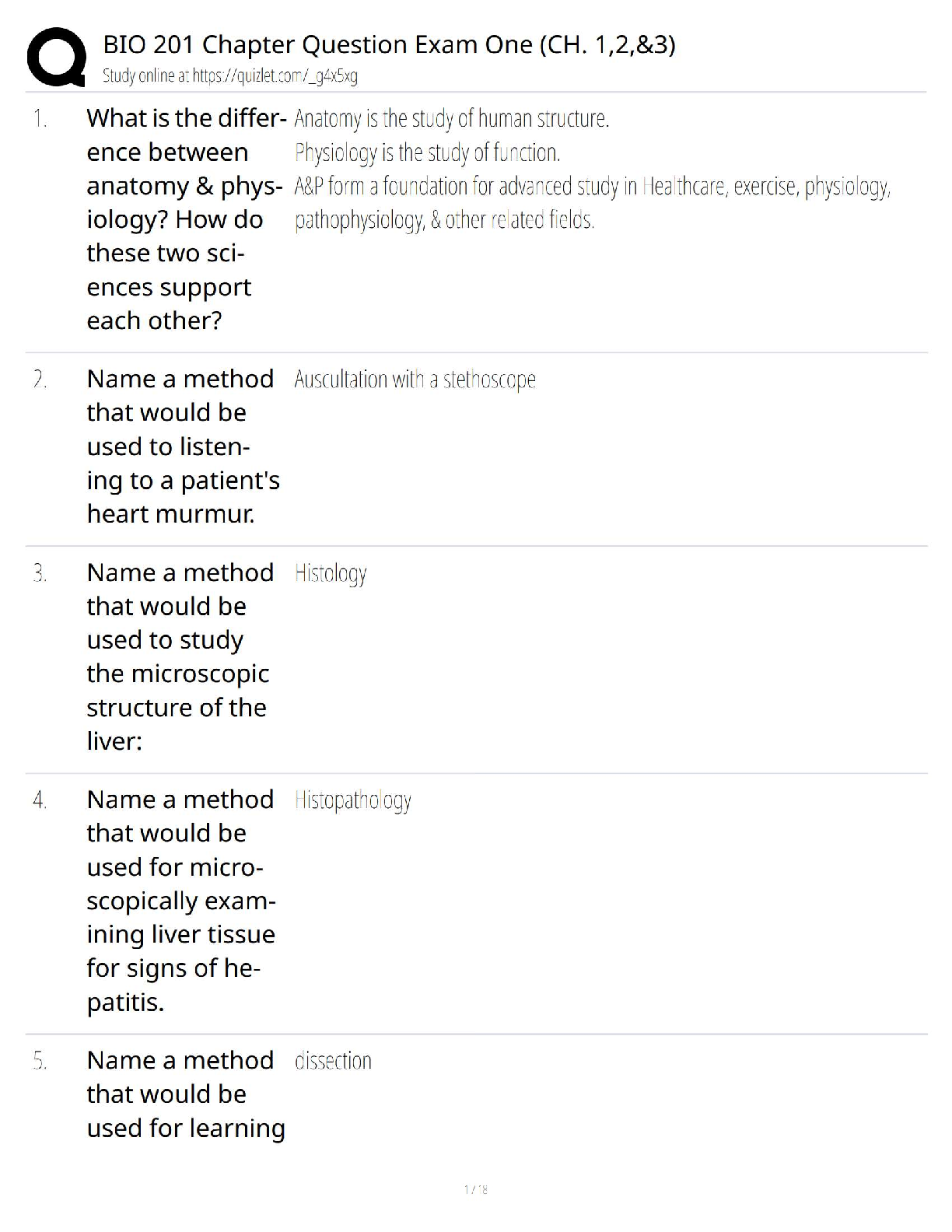Click the BIO 201 Chapter Question title

click(x=389, y=45)
